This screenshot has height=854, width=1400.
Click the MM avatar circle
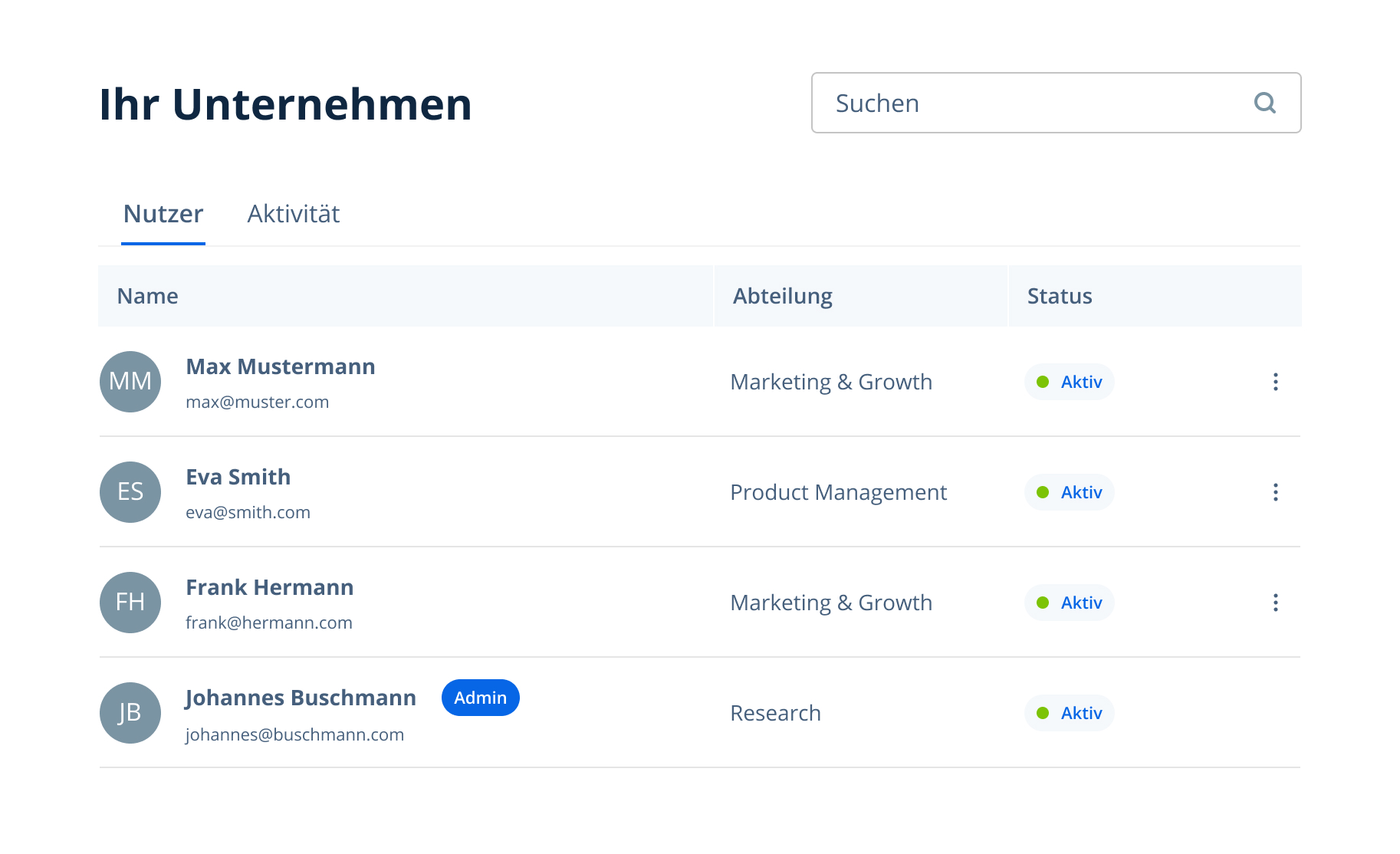click(130, 382)
